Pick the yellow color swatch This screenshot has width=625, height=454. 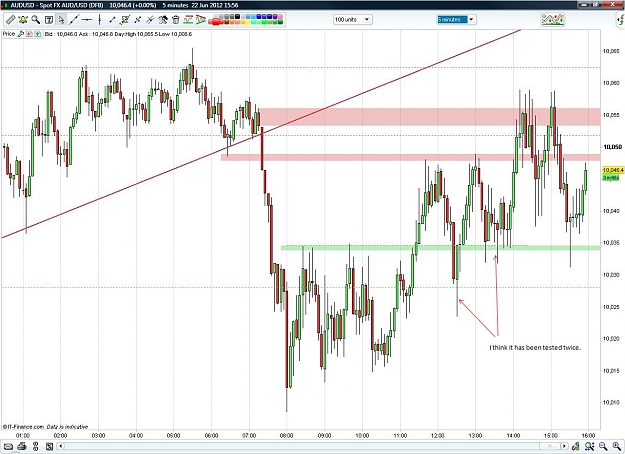[248, 22]
